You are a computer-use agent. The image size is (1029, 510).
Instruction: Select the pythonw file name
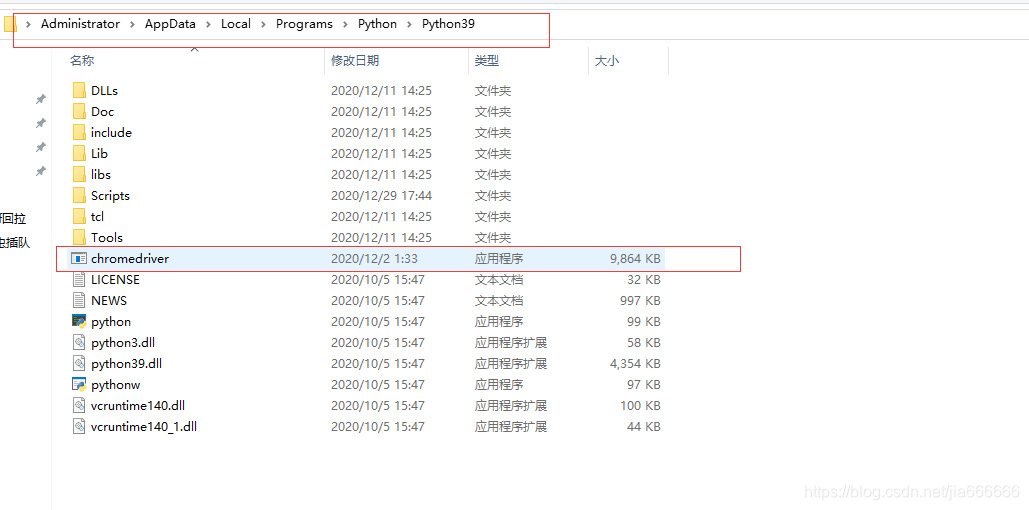[x=116, y=385]
